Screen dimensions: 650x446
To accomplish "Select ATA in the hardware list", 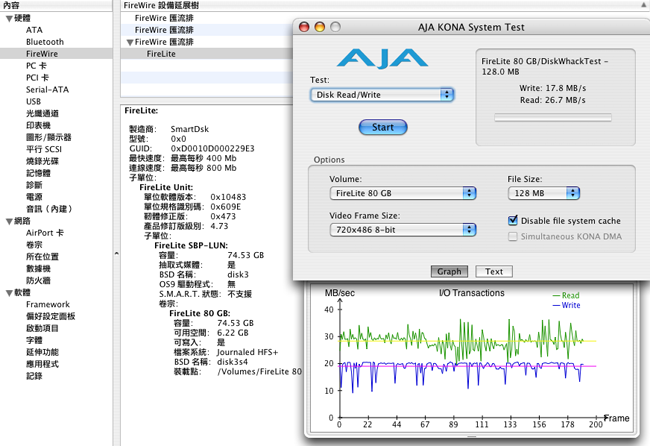I will (x=34, y=30).
